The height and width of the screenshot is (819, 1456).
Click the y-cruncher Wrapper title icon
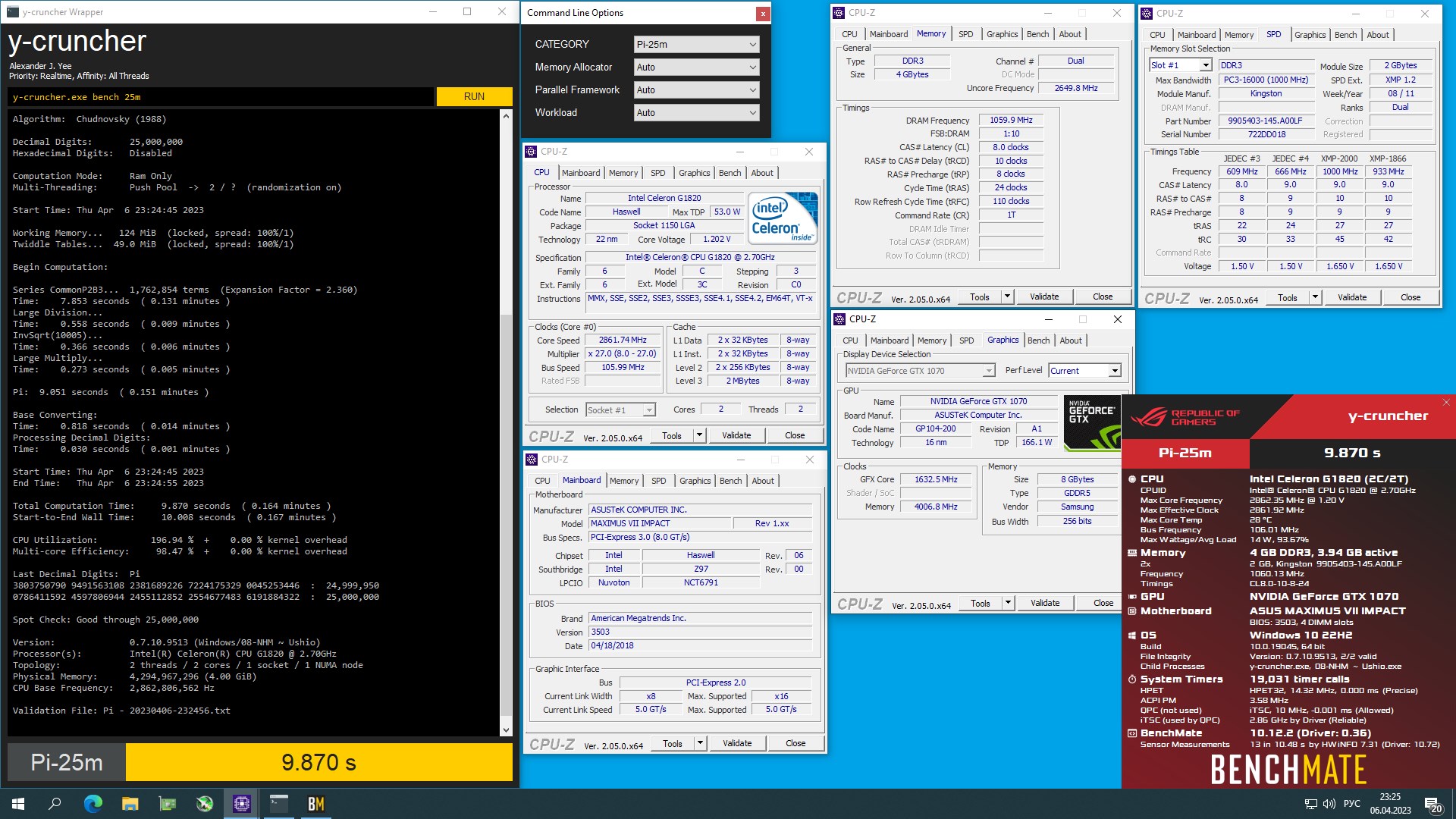pos(12,11)
